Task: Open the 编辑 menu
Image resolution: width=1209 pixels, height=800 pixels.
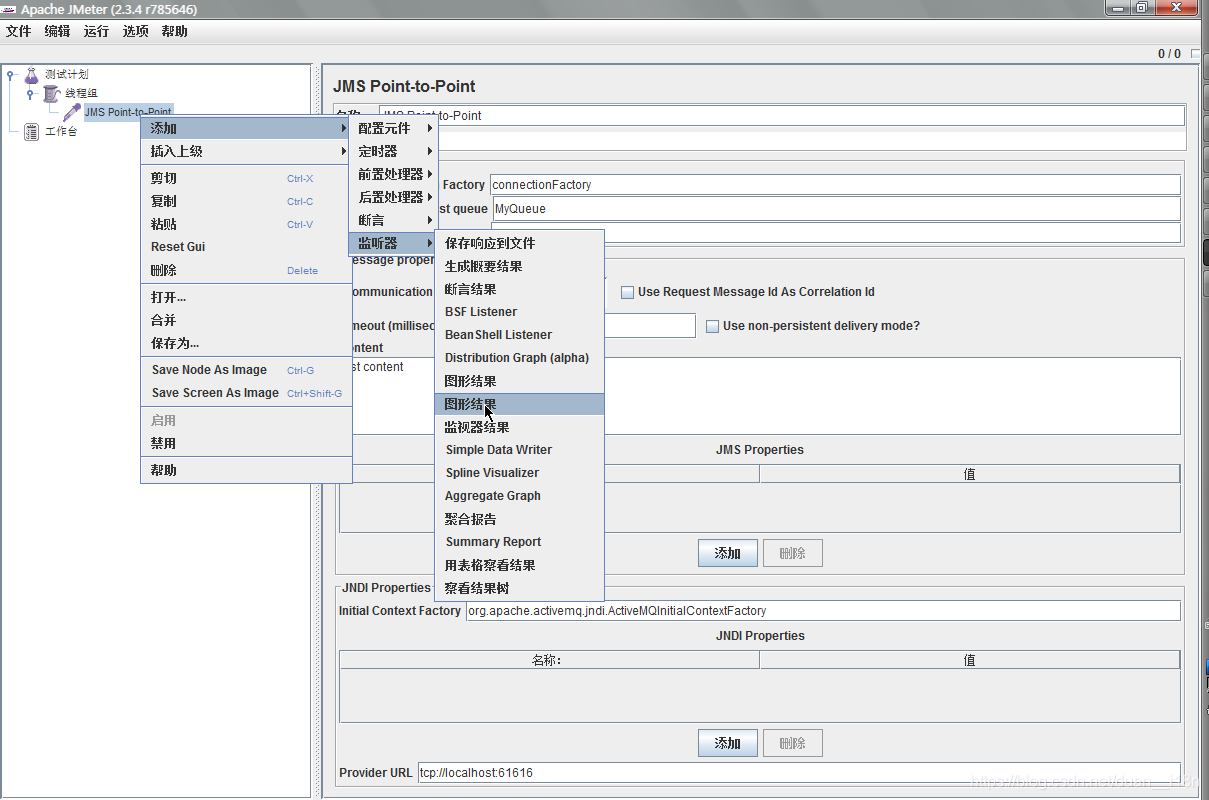Action: coord(58,31)
